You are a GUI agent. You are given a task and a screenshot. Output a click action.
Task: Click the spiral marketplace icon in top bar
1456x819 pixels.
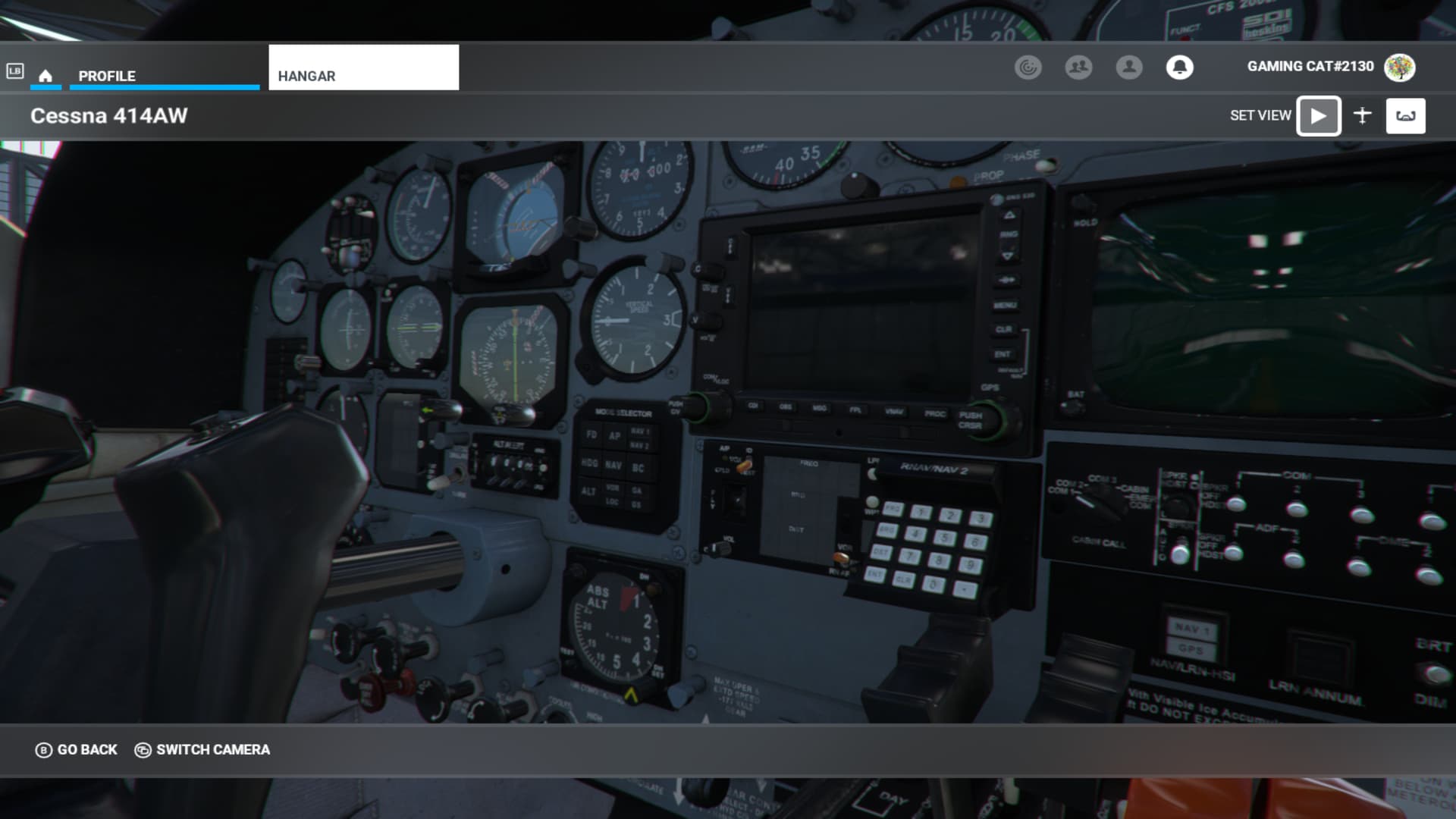click(x=1028, y=67)
